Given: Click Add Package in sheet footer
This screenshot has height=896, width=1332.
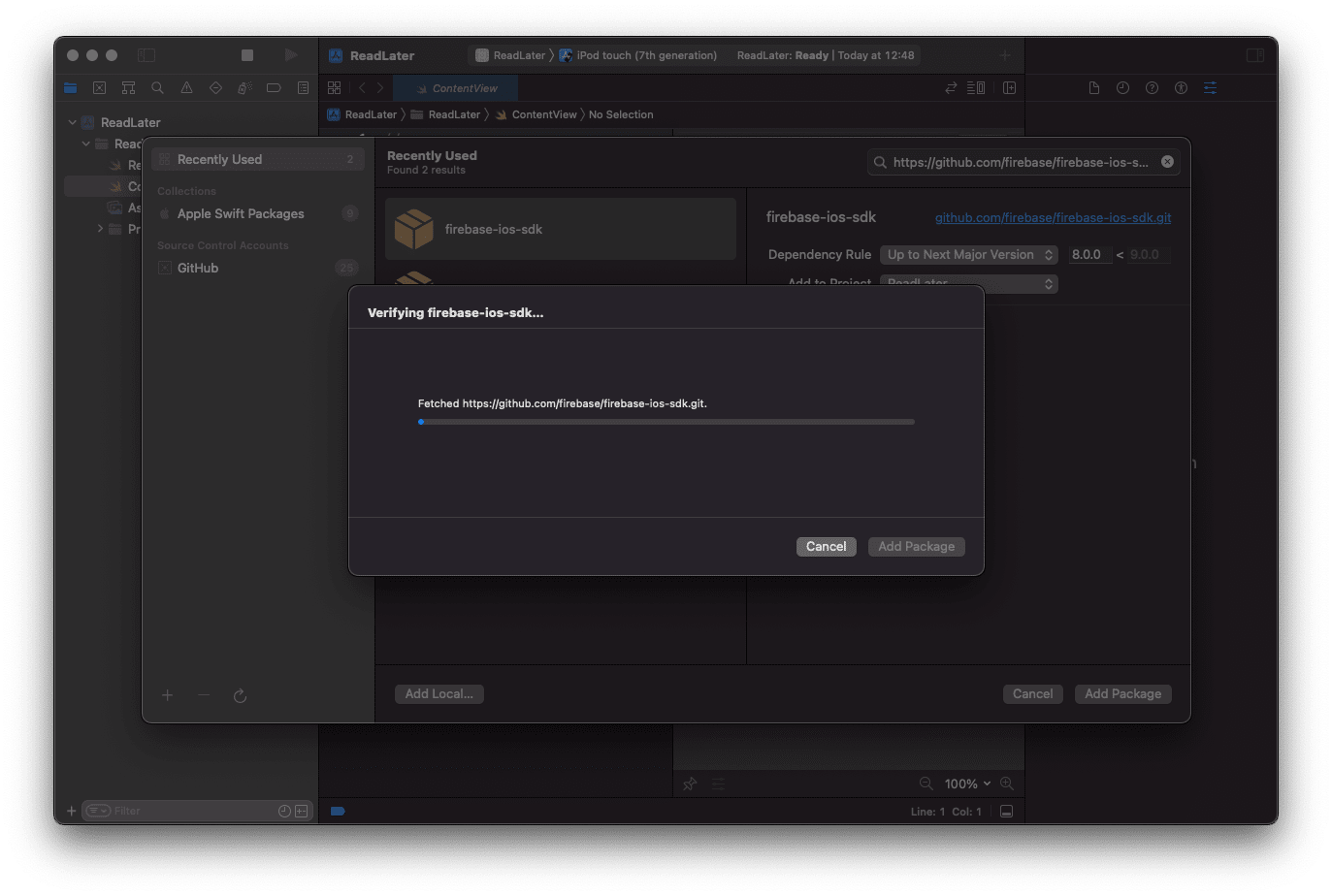Looking at the screenshot, I should [x=1122, y=694].
